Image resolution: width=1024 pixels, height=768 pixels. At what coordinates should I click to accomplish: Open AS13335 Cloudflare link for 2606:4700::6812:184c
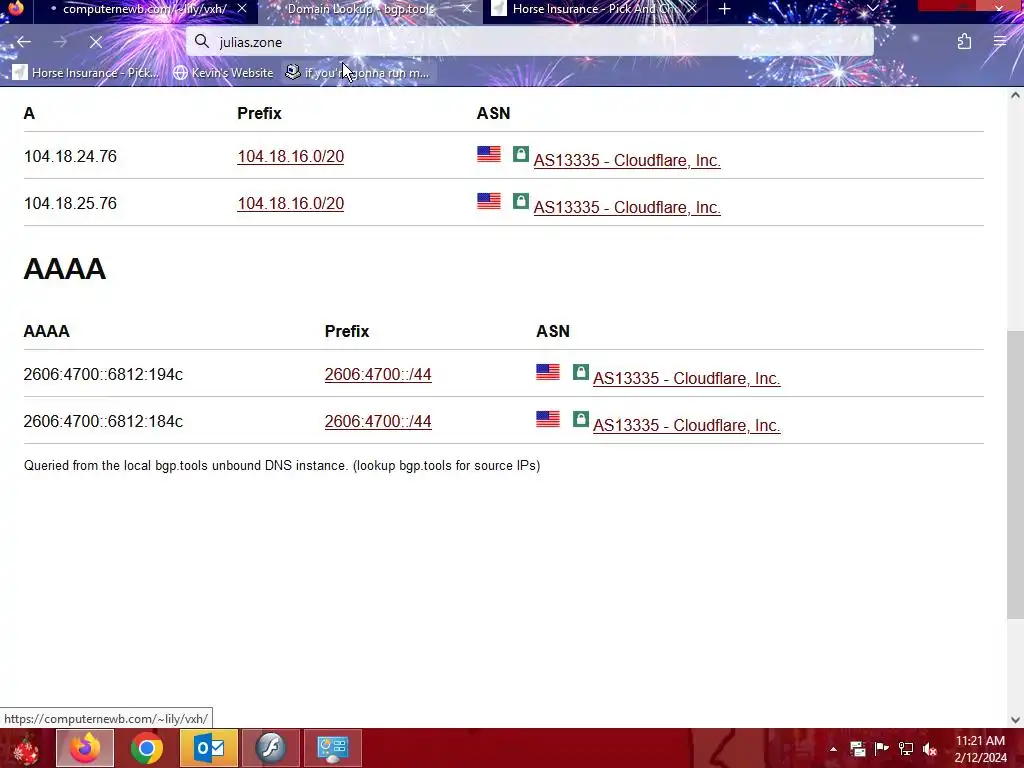point(686,426)
